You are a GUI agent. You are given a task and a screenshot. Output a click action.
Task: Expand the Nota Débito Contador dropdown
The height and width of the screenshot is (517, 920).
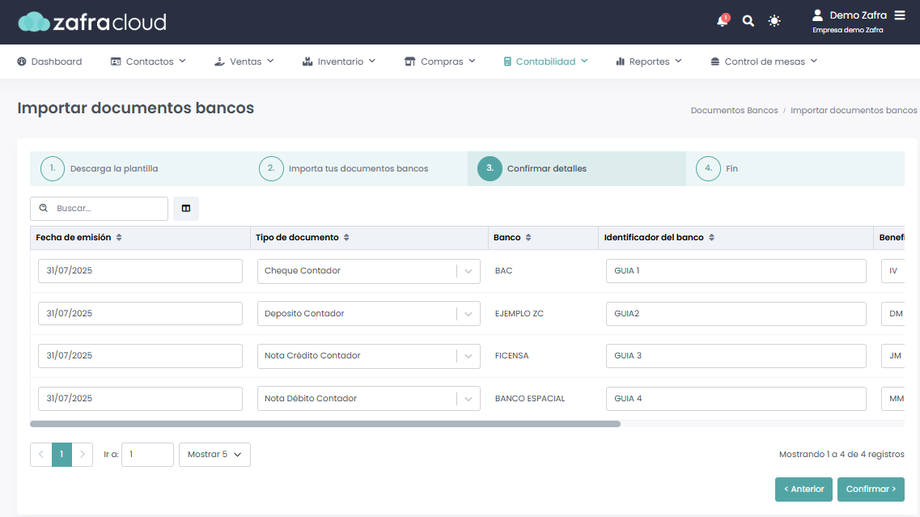468,399
